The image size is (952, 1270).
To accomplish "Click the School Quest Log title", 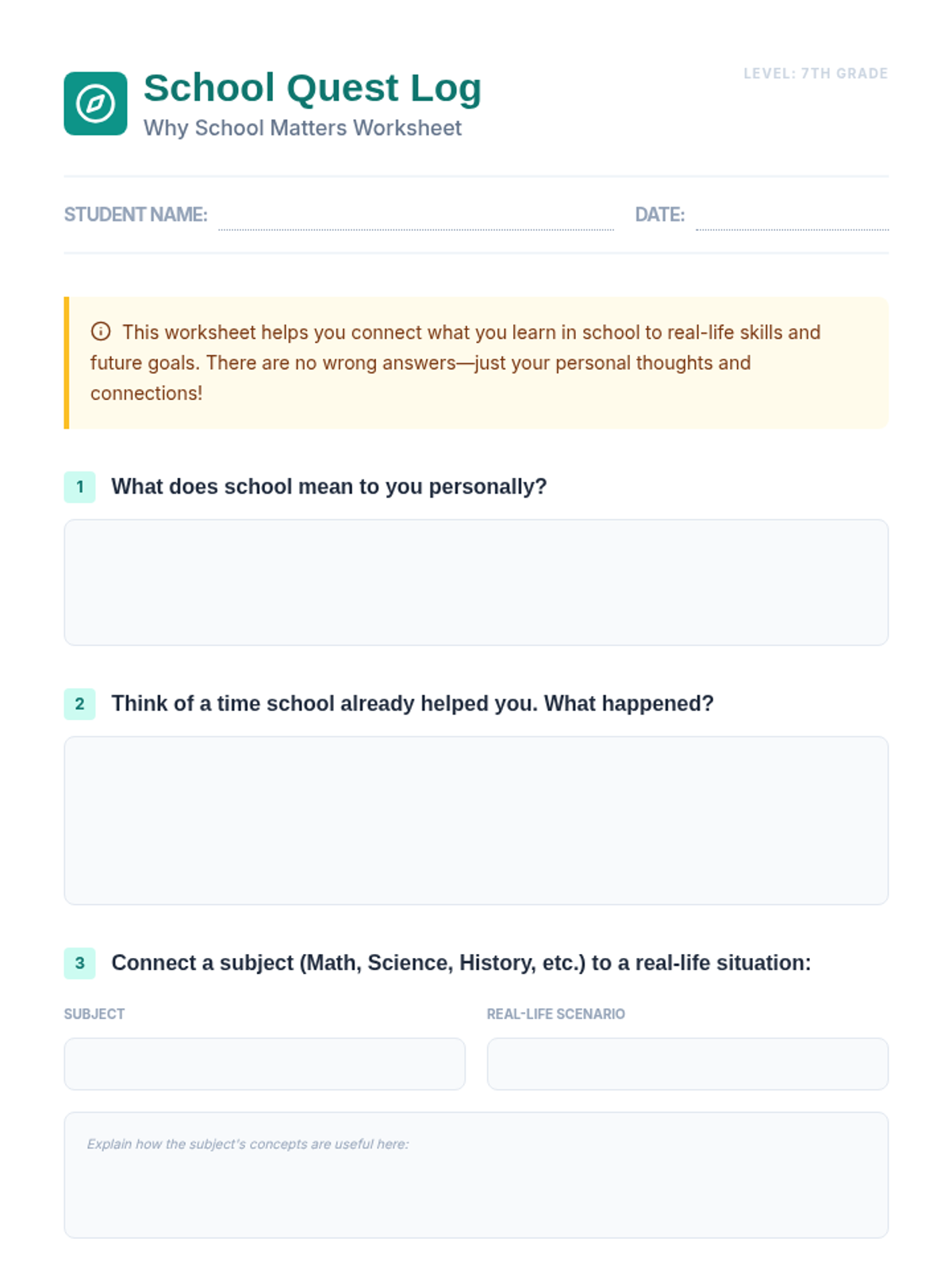I will tap(312, 87).
